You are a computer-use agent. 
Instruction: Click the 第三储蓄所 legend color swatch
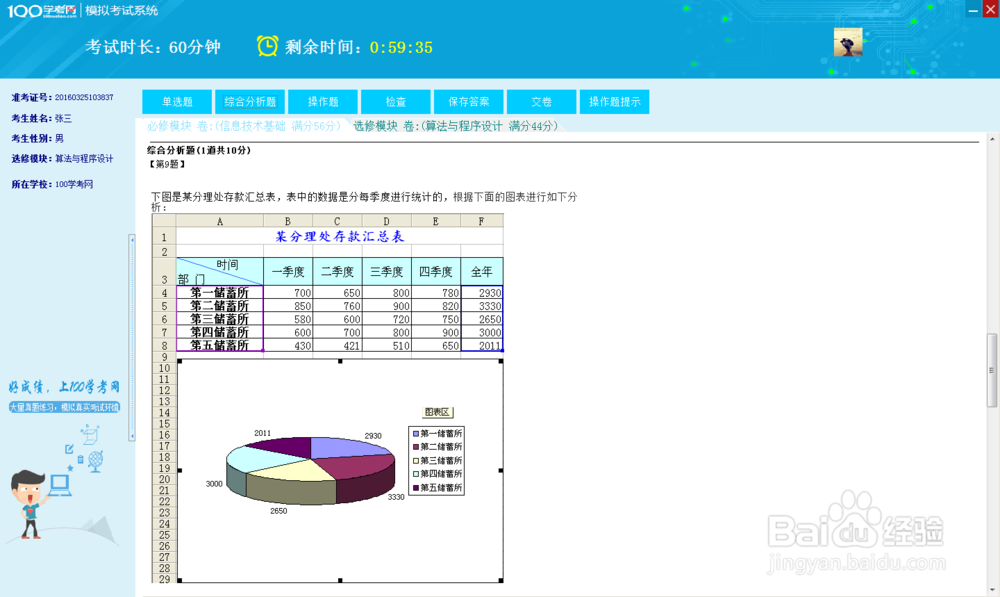416,461
